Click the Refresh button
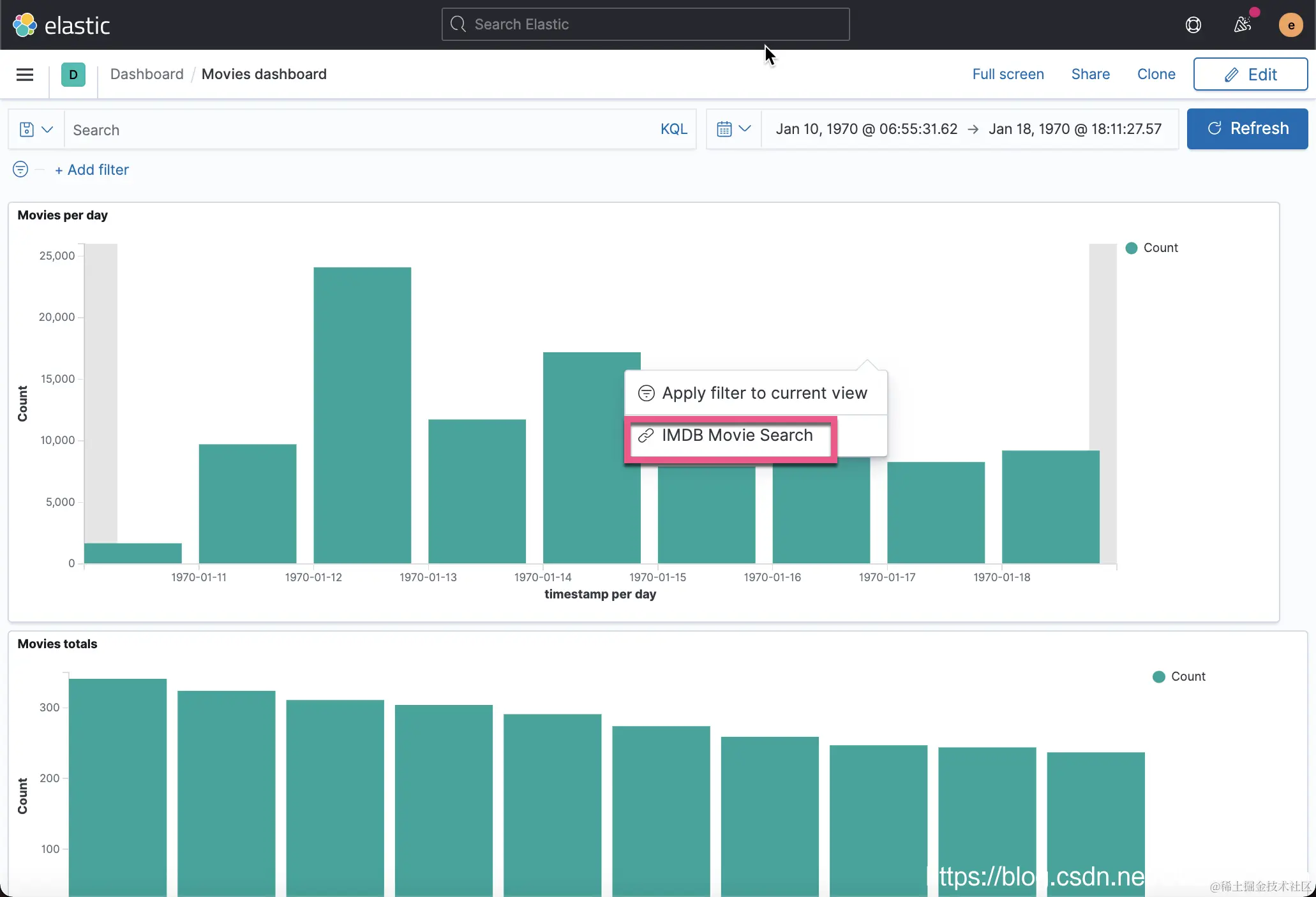Image resolution: width=1316 pixels, height=897 pixels. tap(1247, 129)
